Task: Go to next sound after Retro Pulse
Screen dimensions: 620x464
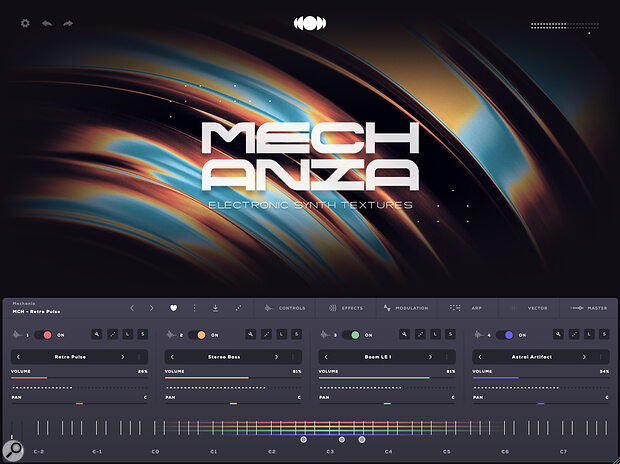Action: (x=122, y=356)
